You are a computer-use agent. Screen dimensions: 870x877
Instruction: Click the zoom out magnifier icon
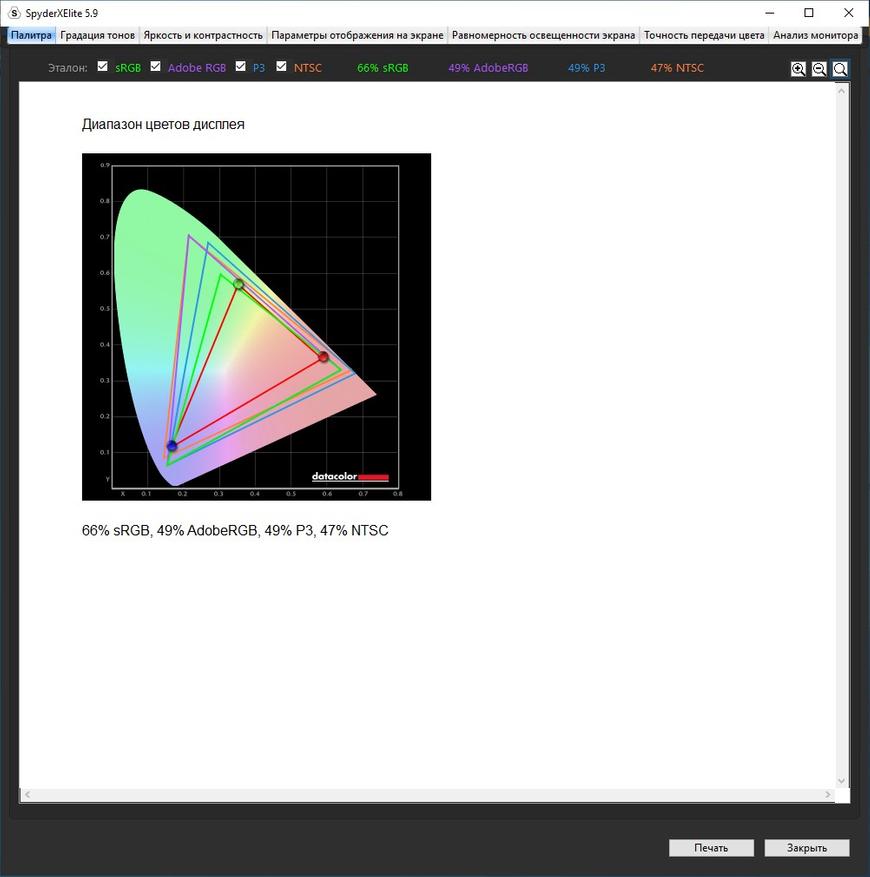819,69
